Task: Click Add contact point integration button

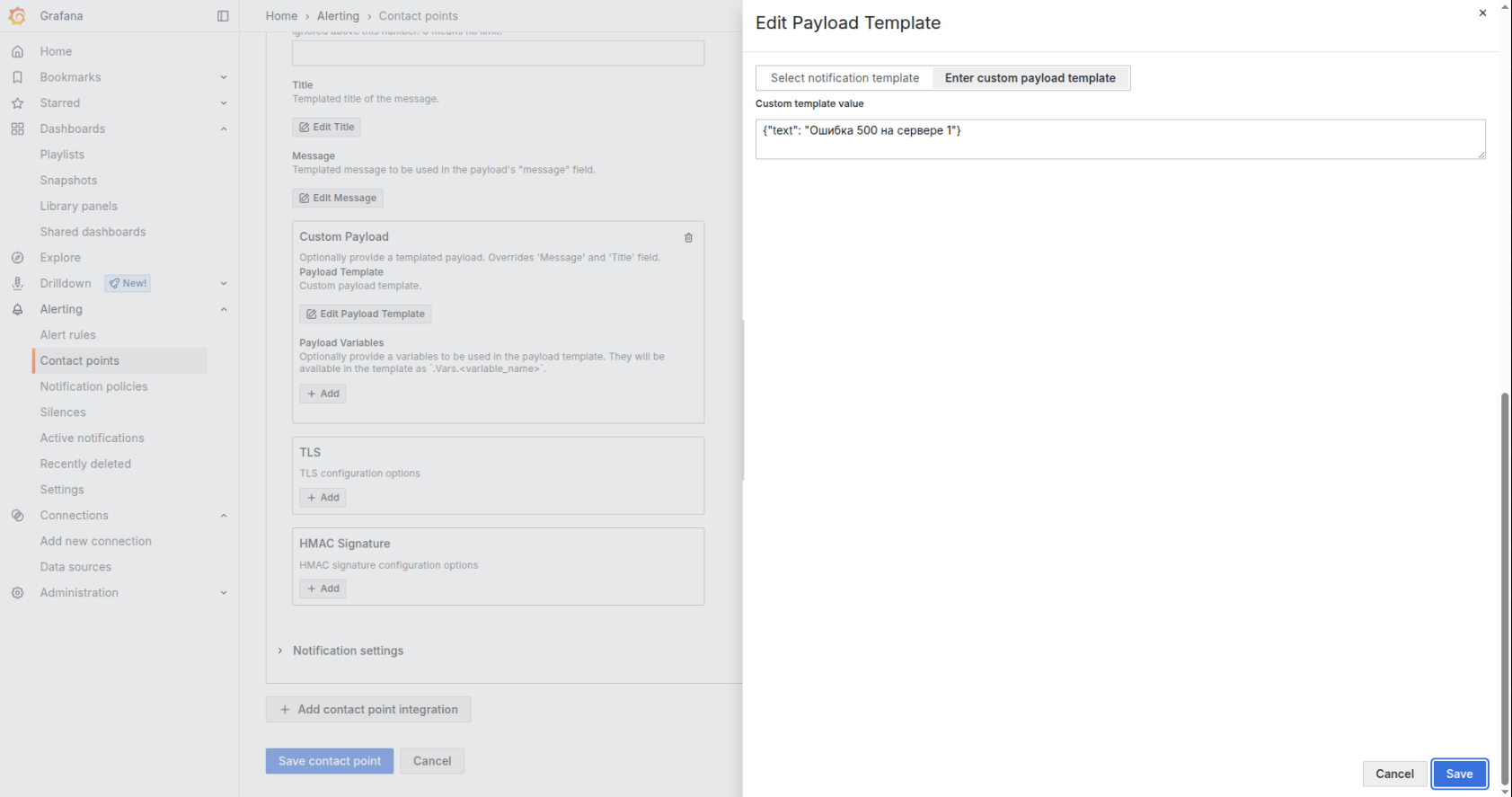Action: (x=368, y=710)
